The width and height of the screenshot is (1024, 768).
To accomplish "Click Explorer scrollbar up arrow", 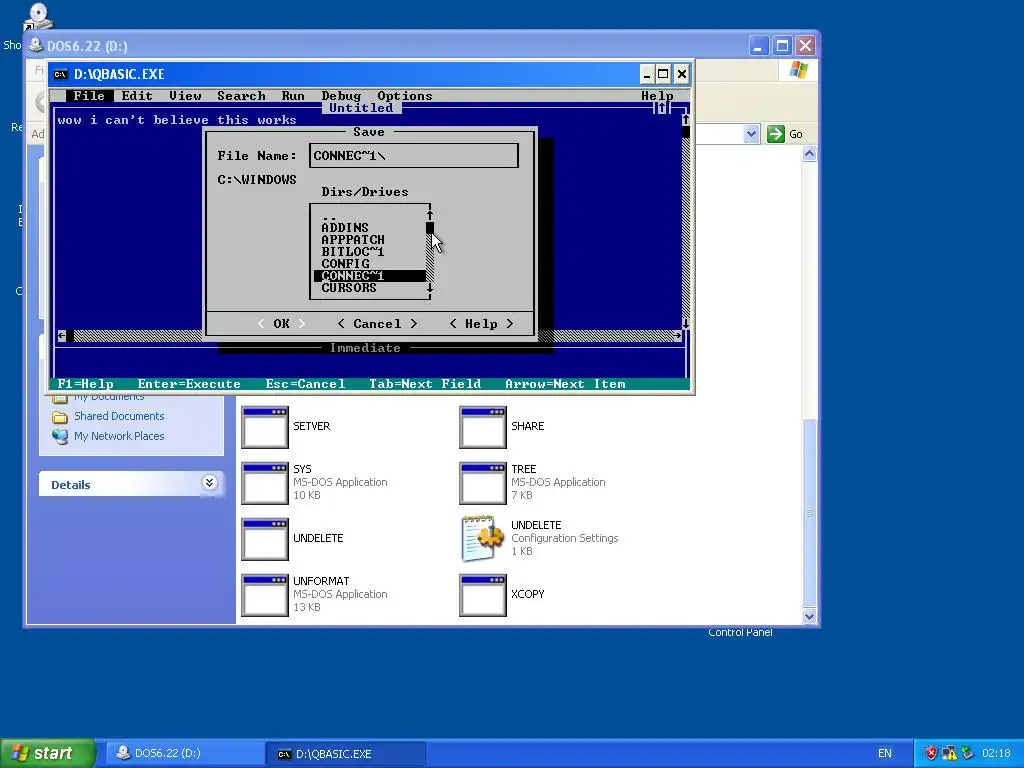I will click(x=809, y=154).
